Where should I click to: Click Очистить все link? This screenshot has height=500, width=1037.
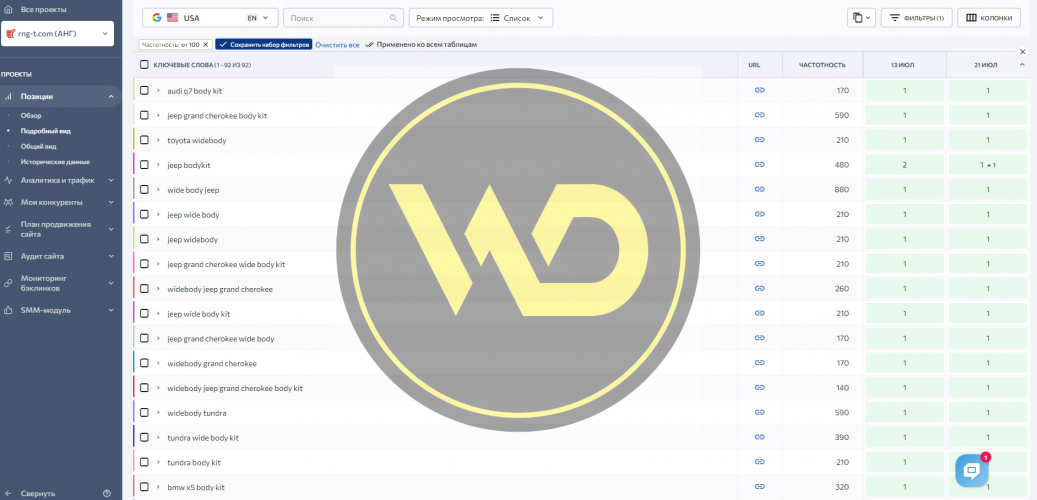click(x=337, y=44)
